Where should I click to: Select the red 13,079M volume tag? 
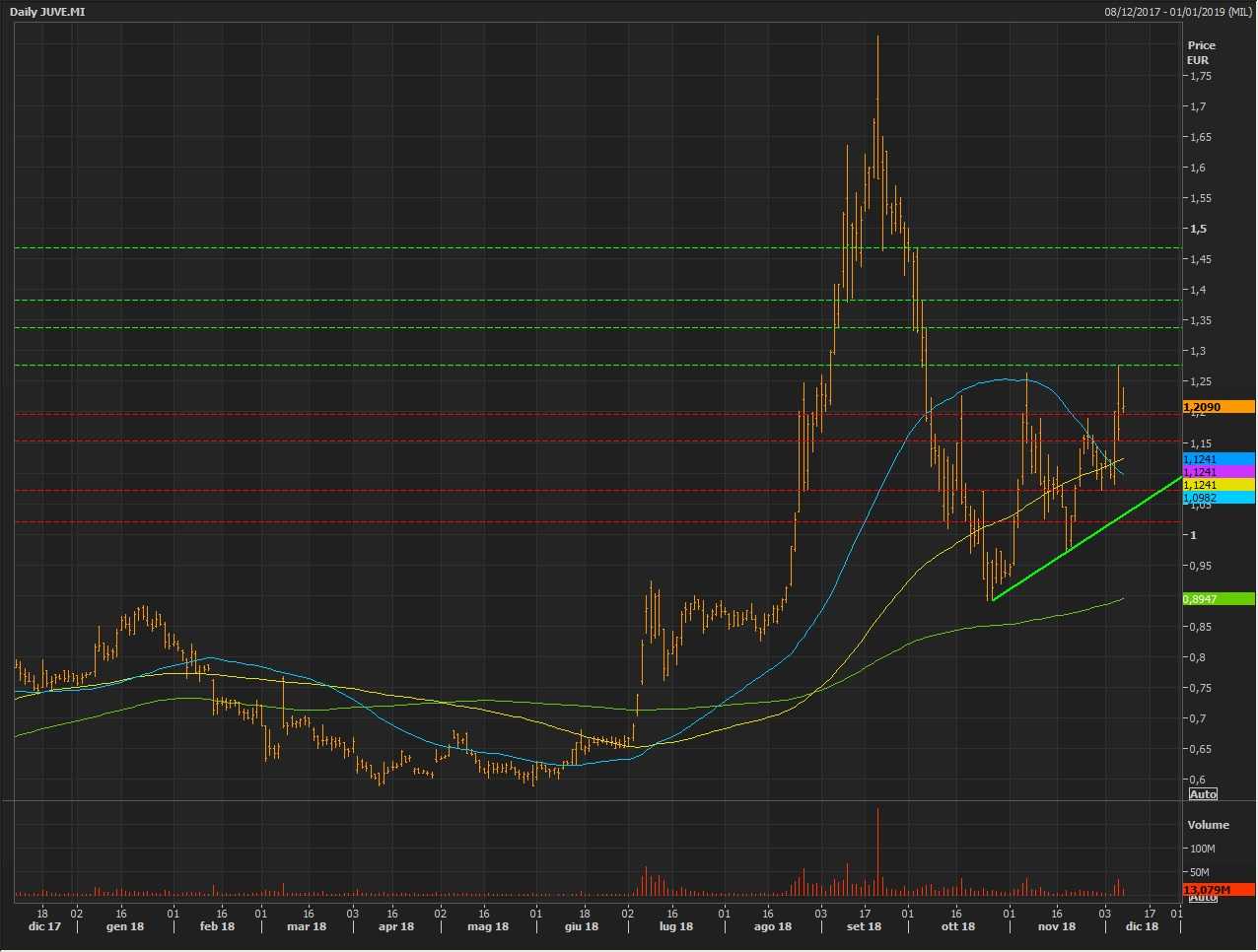1219,890
